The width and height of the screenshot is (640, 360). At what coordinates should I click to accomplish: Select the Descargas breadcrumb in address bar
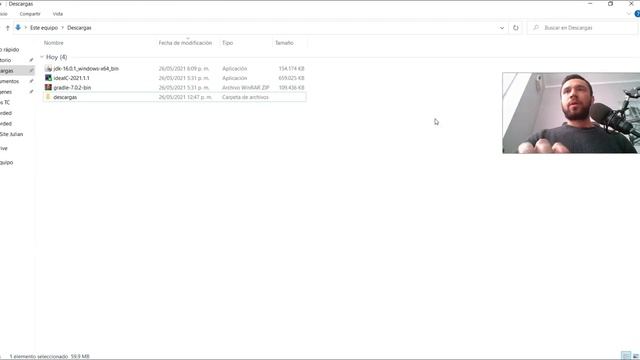[79, 28]
